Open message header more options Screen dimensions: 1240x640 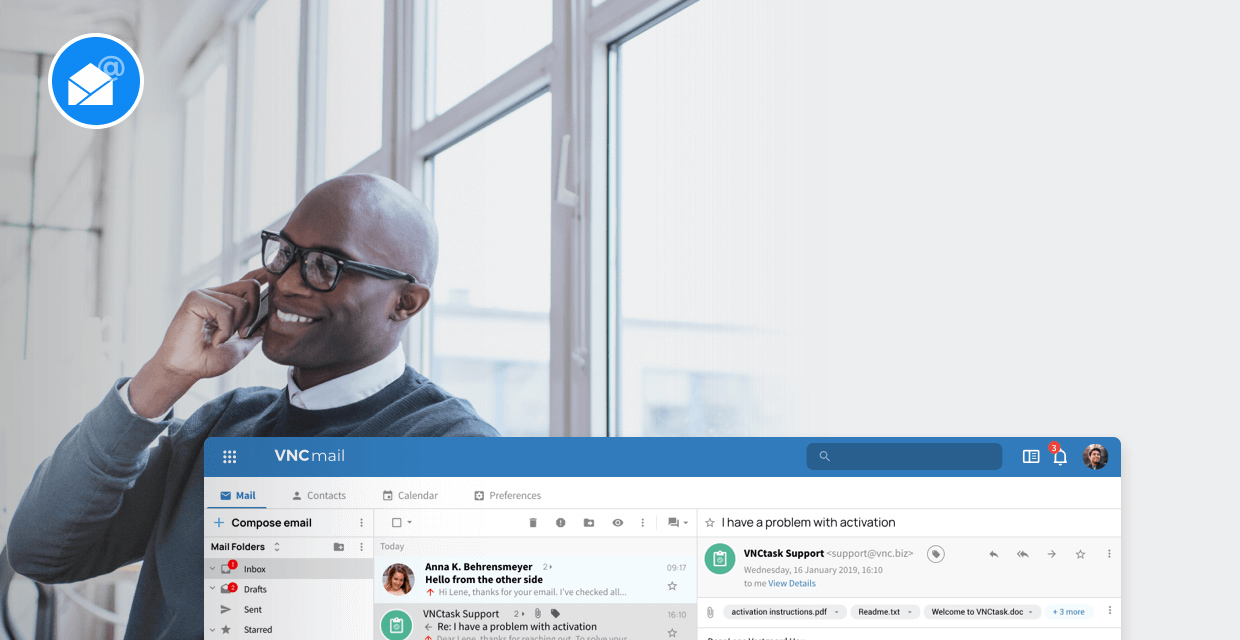[x=1109, y=554]
